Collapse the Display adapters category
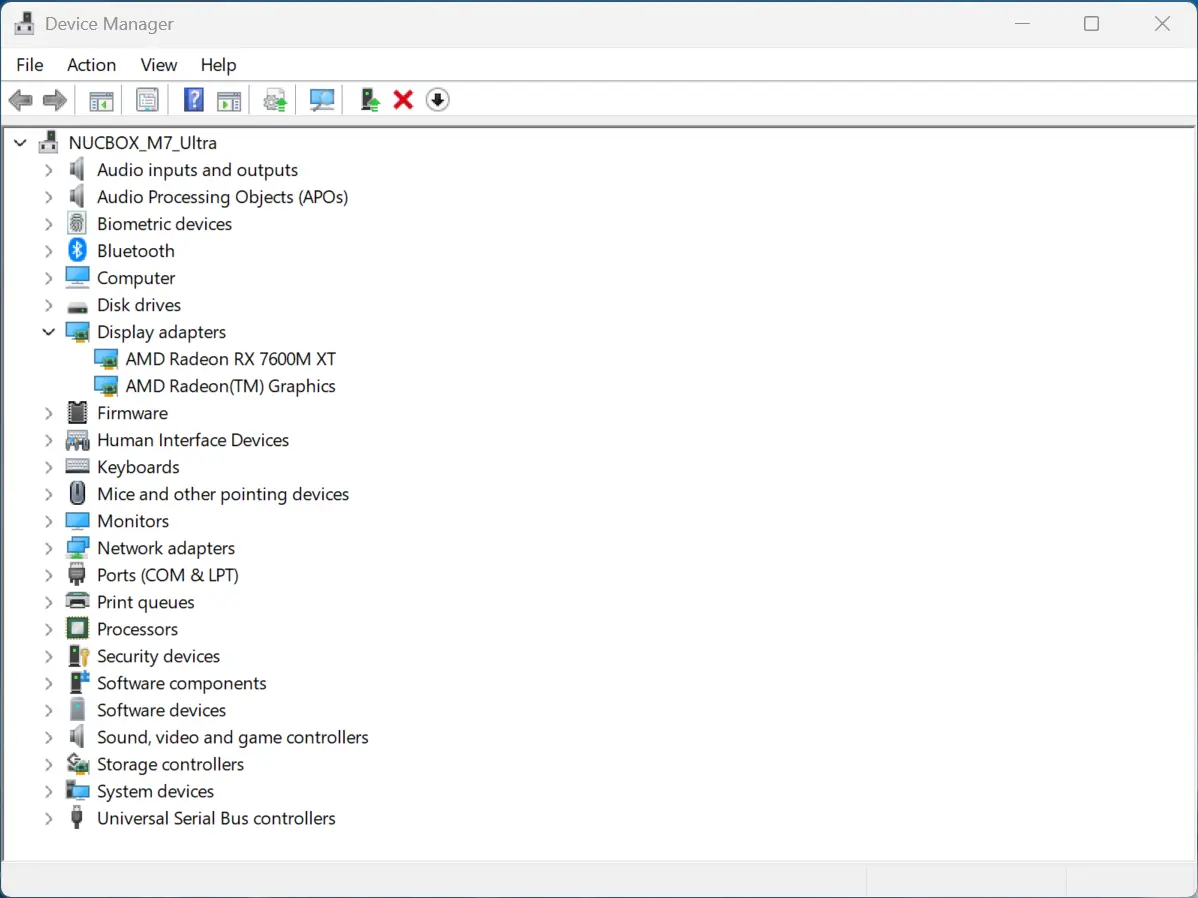This screenshot has width=1198, height=898. coord(49,332)
